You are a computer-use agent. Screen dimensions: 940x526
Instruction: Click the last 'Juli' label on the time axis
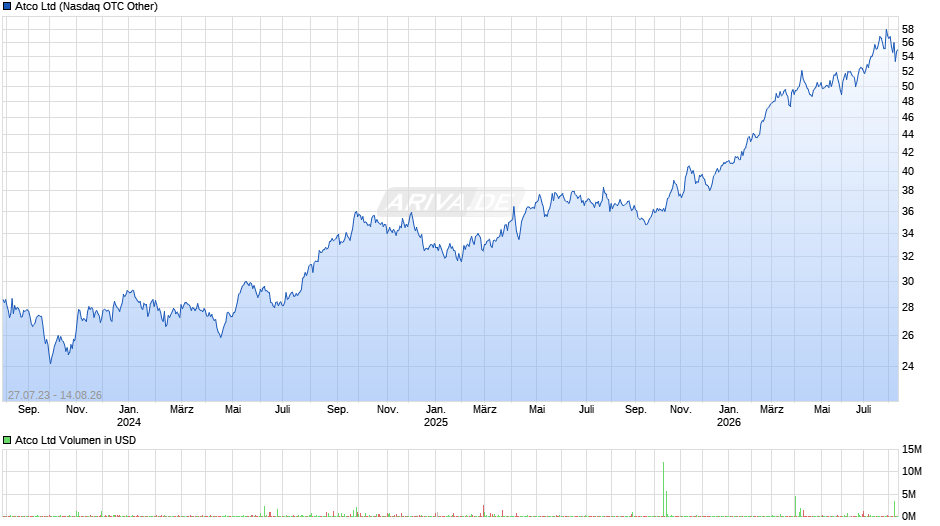click(863, 410)
